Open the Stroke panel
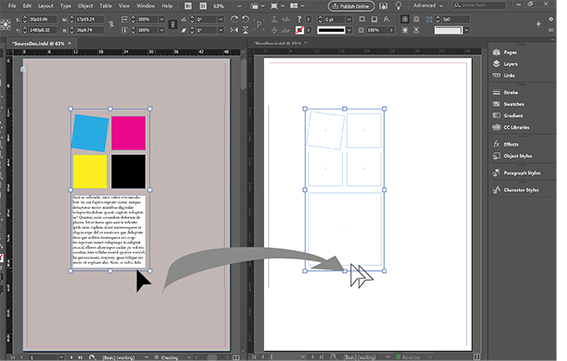This screenshot has height=361, width=567. 505,93
